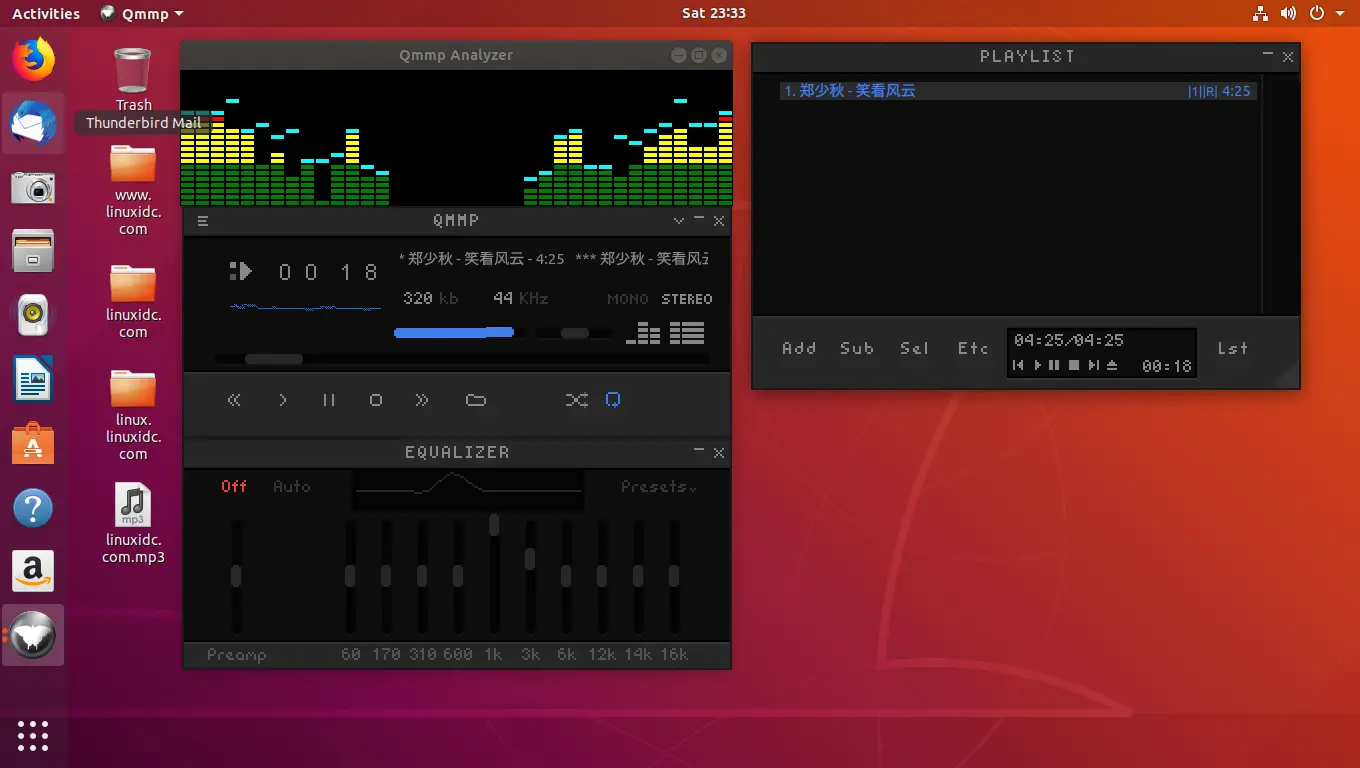Click the equalizer Preamp slider
Viewport: 1360px width, 768px height.
click(x=236, y=576)
